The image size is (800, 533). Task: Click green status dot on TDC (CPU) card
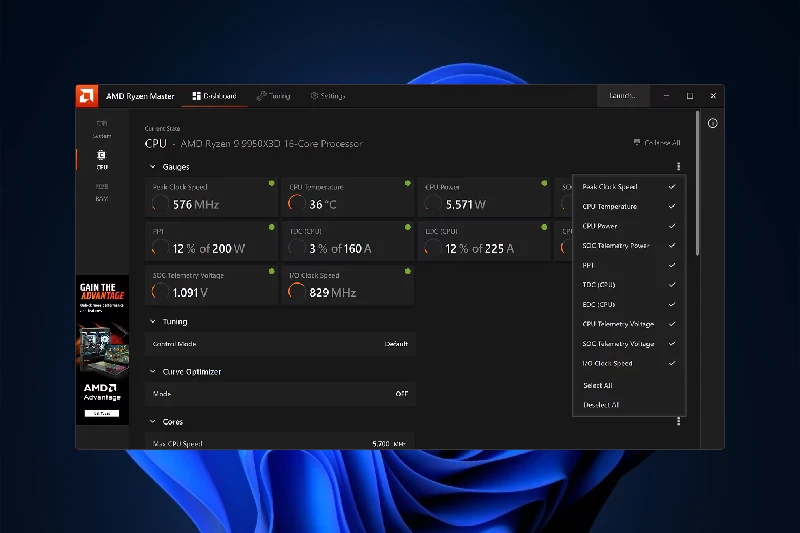point(408,227)
